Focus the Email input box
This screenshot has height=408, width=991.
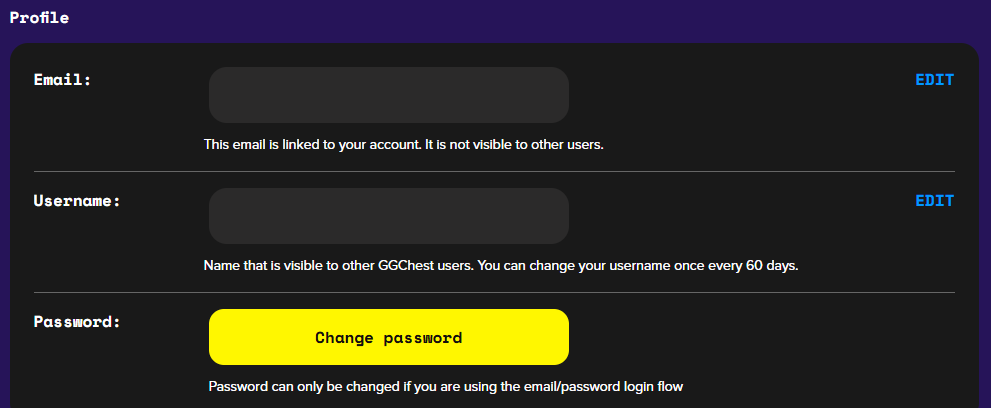point(388,95)
